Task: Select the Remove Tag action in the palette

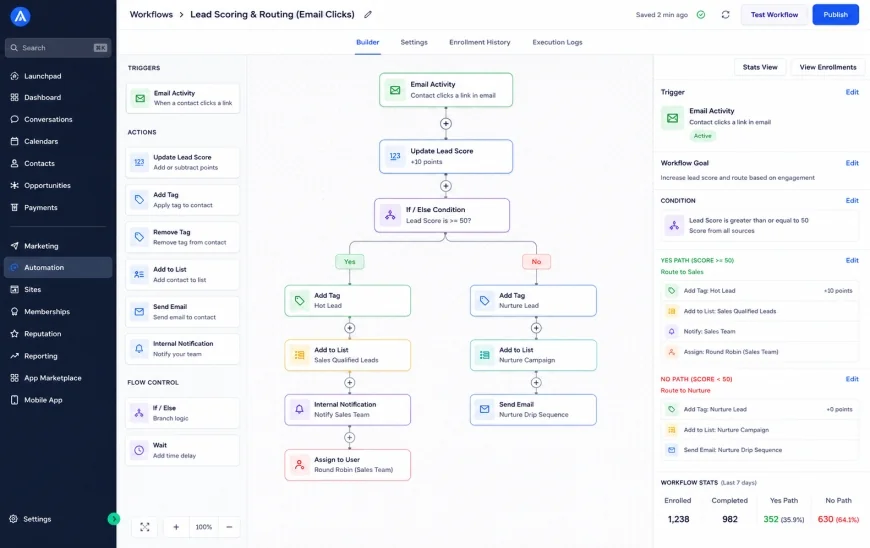Action: pos(183,237)
